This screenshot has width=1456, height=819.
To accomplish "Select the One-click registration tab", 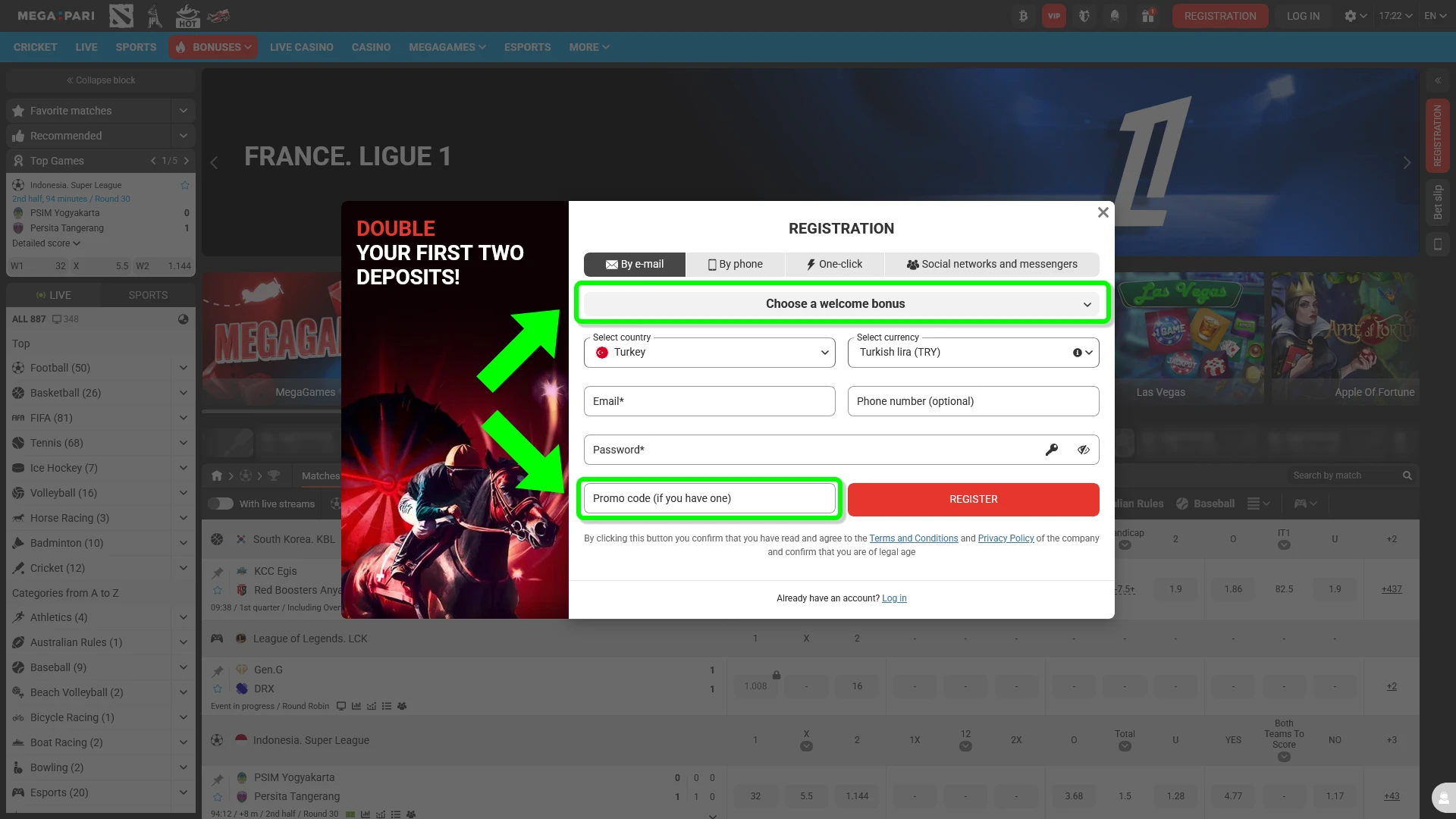I will [x=834, y=265].
